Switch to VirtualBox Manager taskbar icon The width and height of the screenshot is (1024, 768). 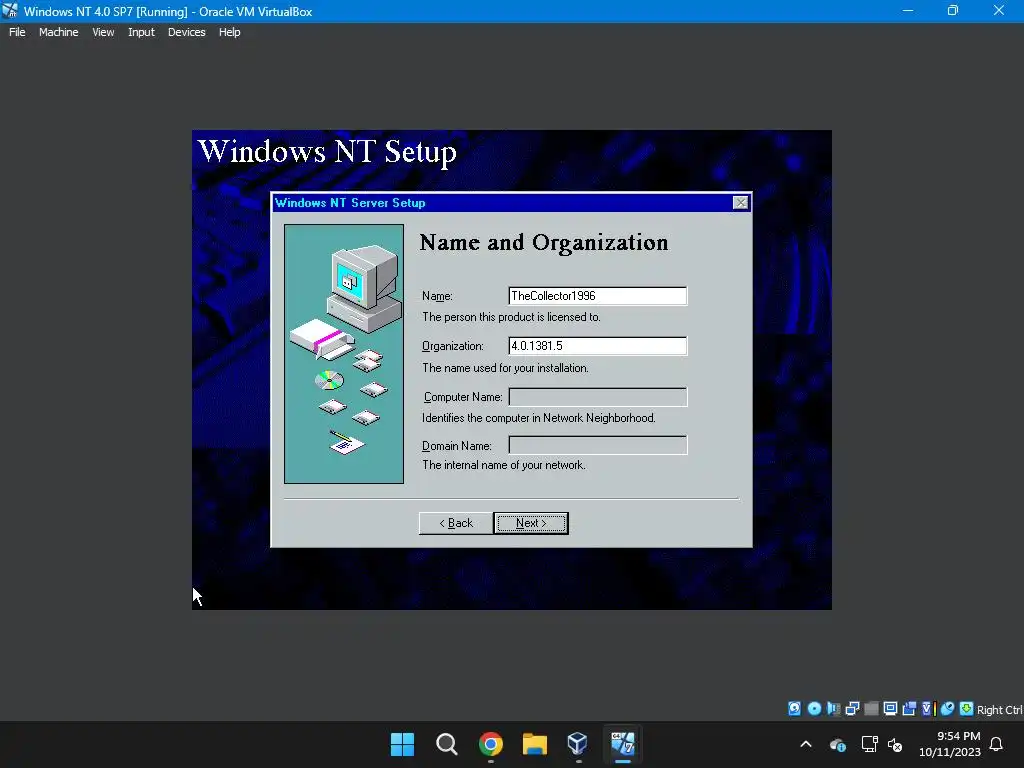point(578,744)
